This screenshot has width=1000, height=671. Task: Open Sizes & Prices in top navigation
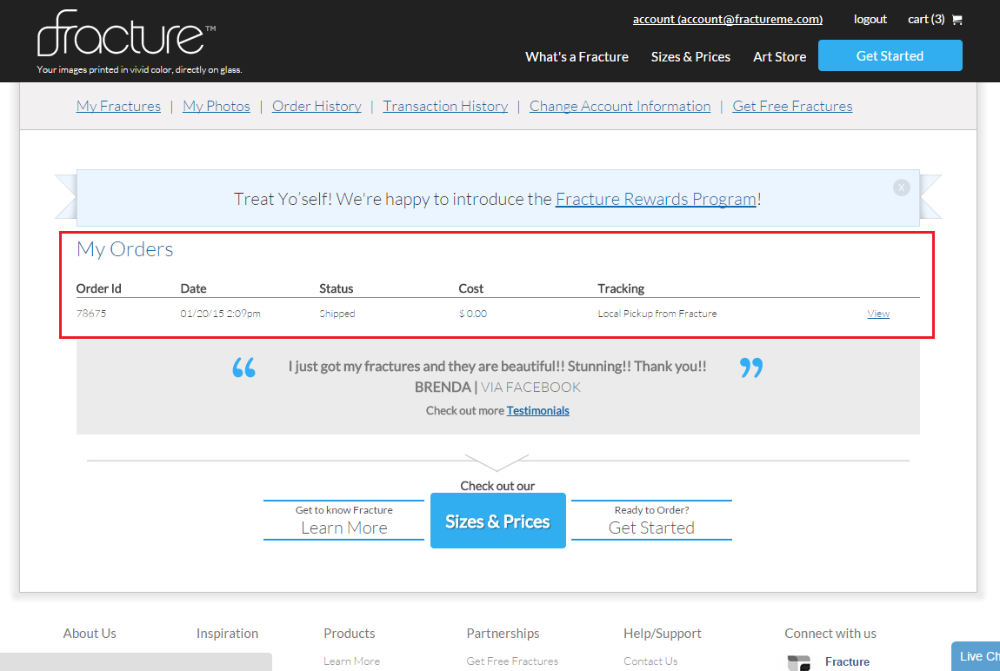point(690,57)
